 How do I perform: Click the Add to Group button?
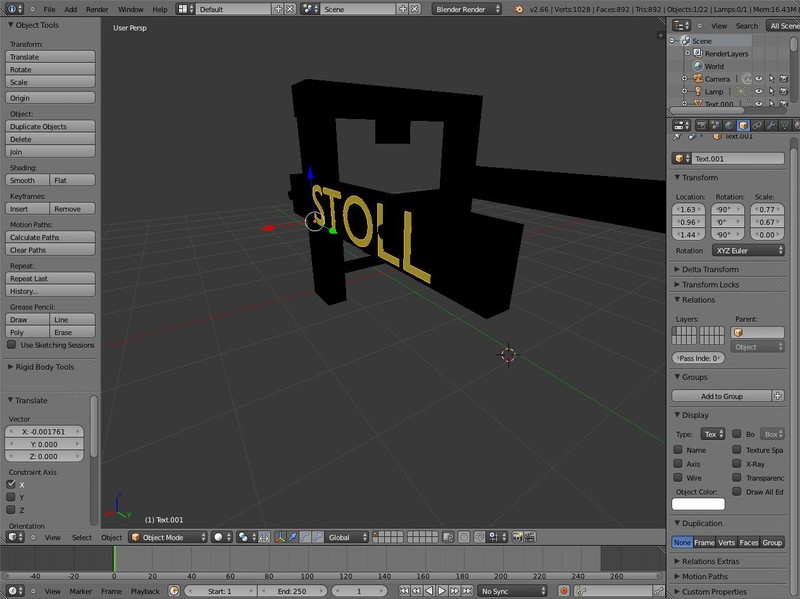point(721,396)
